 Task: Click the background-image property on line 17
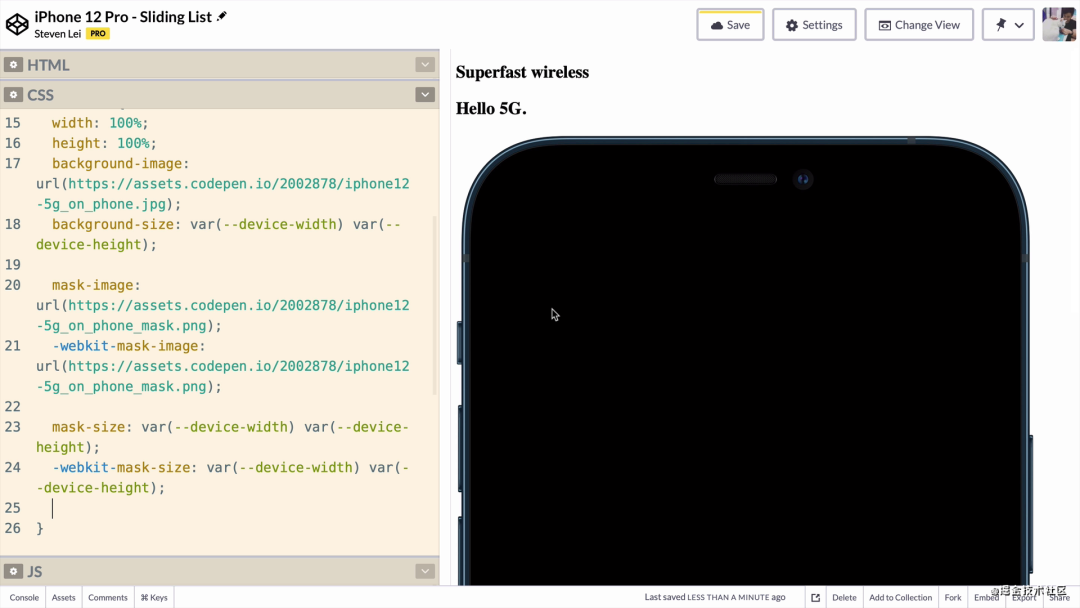coord(117,164)
